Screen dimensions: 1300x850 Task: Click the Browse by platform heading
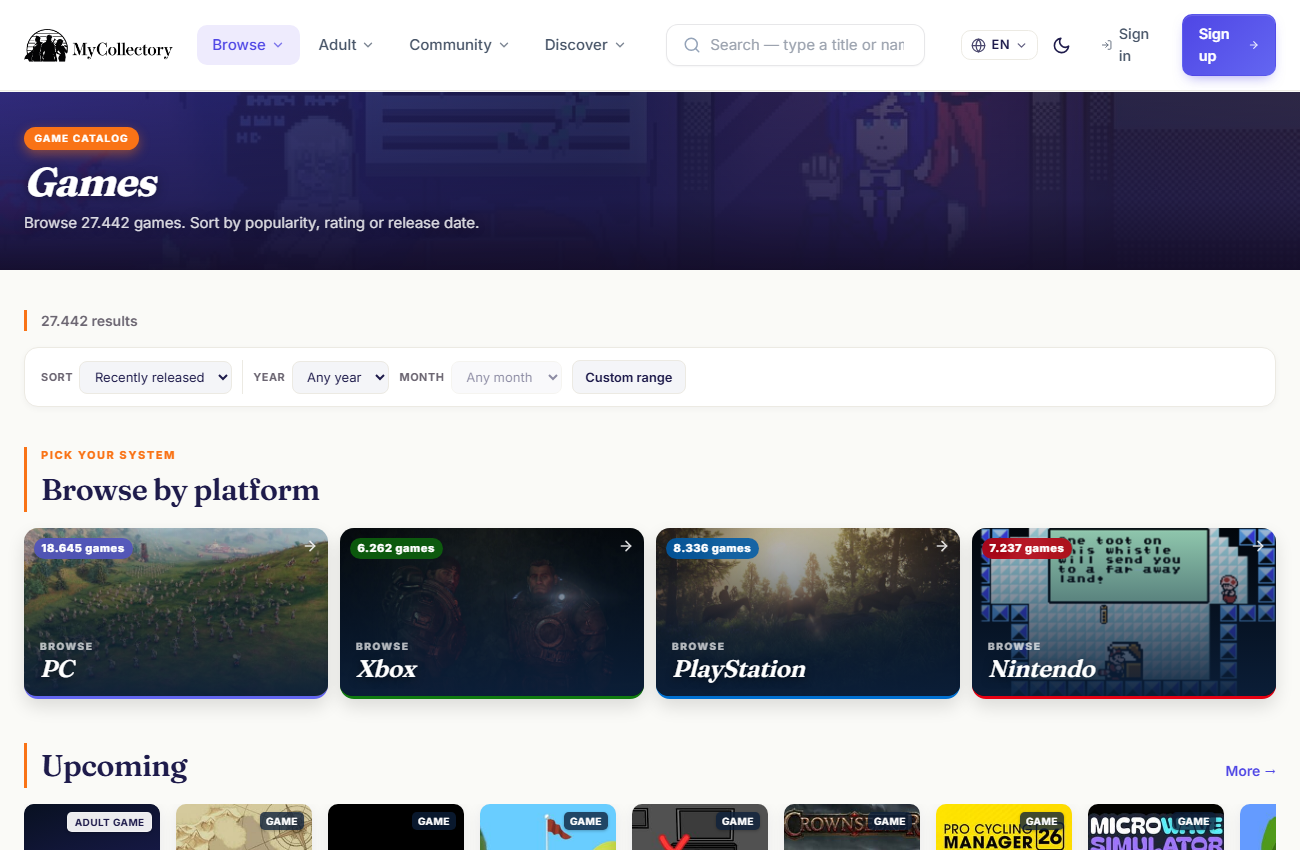click(181, 490)
